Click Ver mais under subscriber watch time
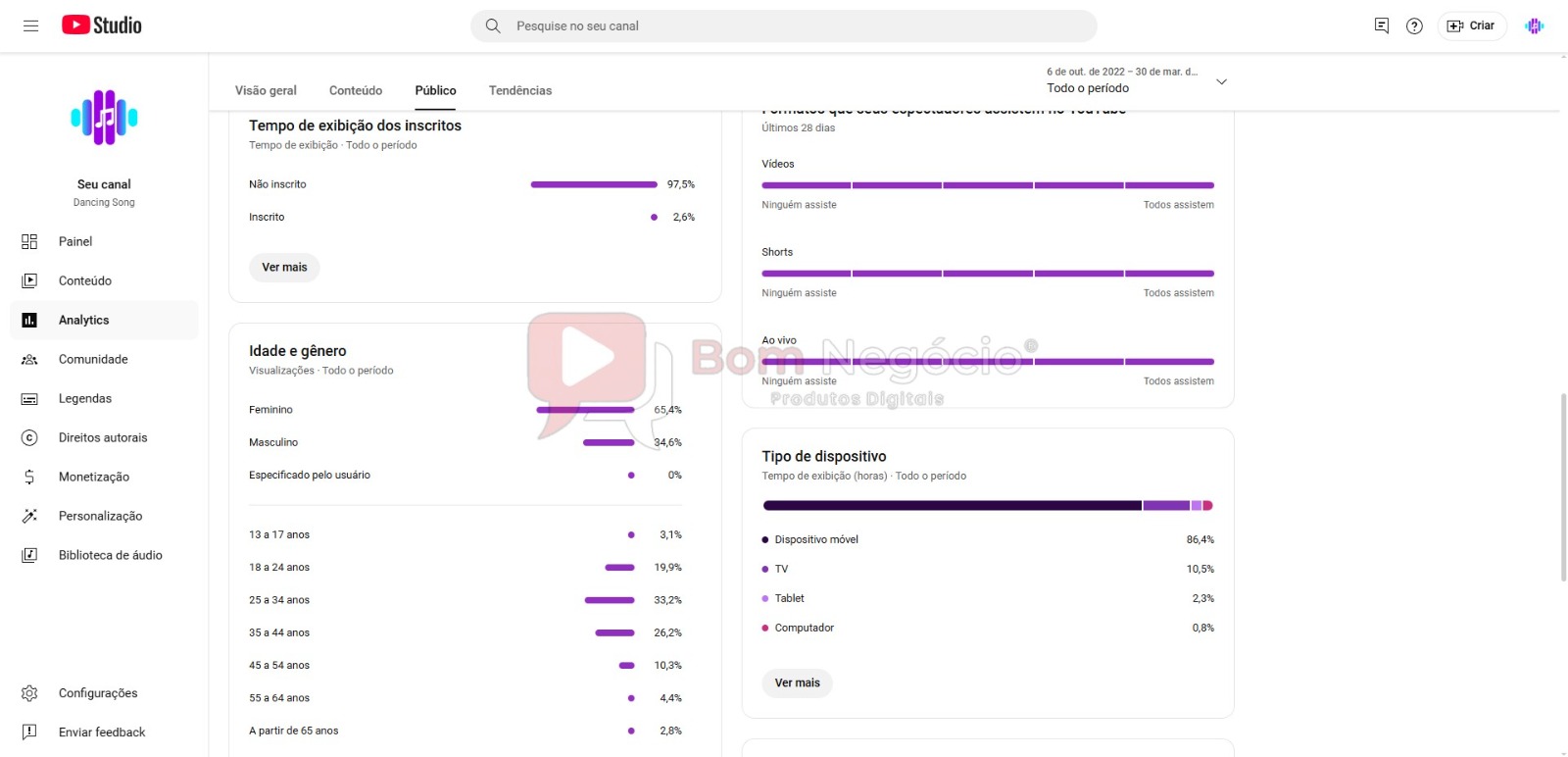 coord(284,267)
